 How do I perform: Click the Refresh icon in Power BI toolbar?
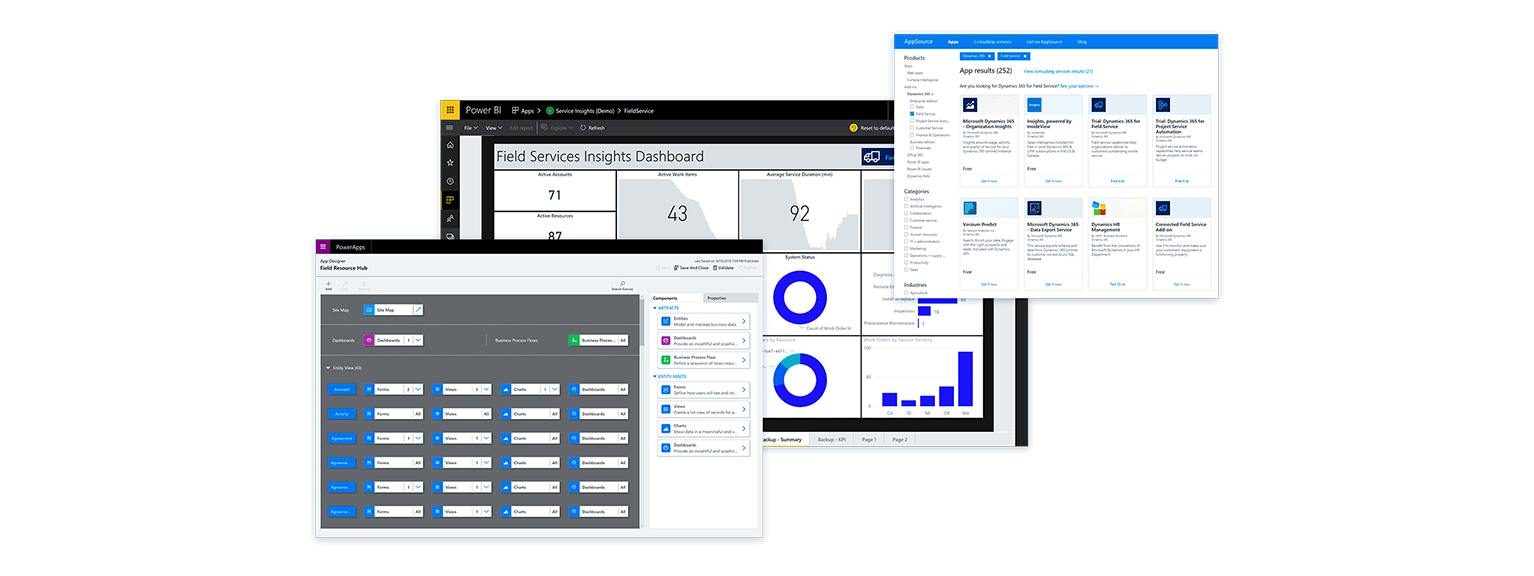click(584, 128)
